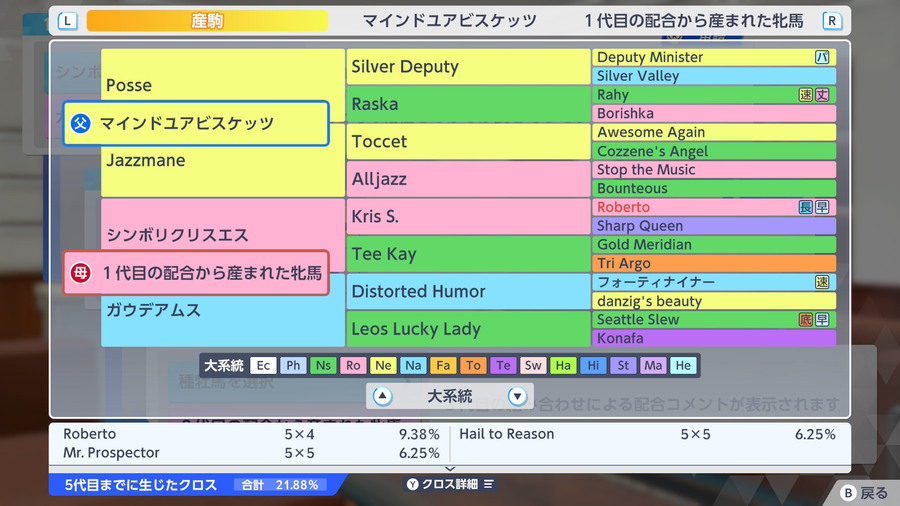Select Stop the Music ancestor row
The width and height of the screenshot is (900, 506).
pyautogui.click(x=714, y=169)
